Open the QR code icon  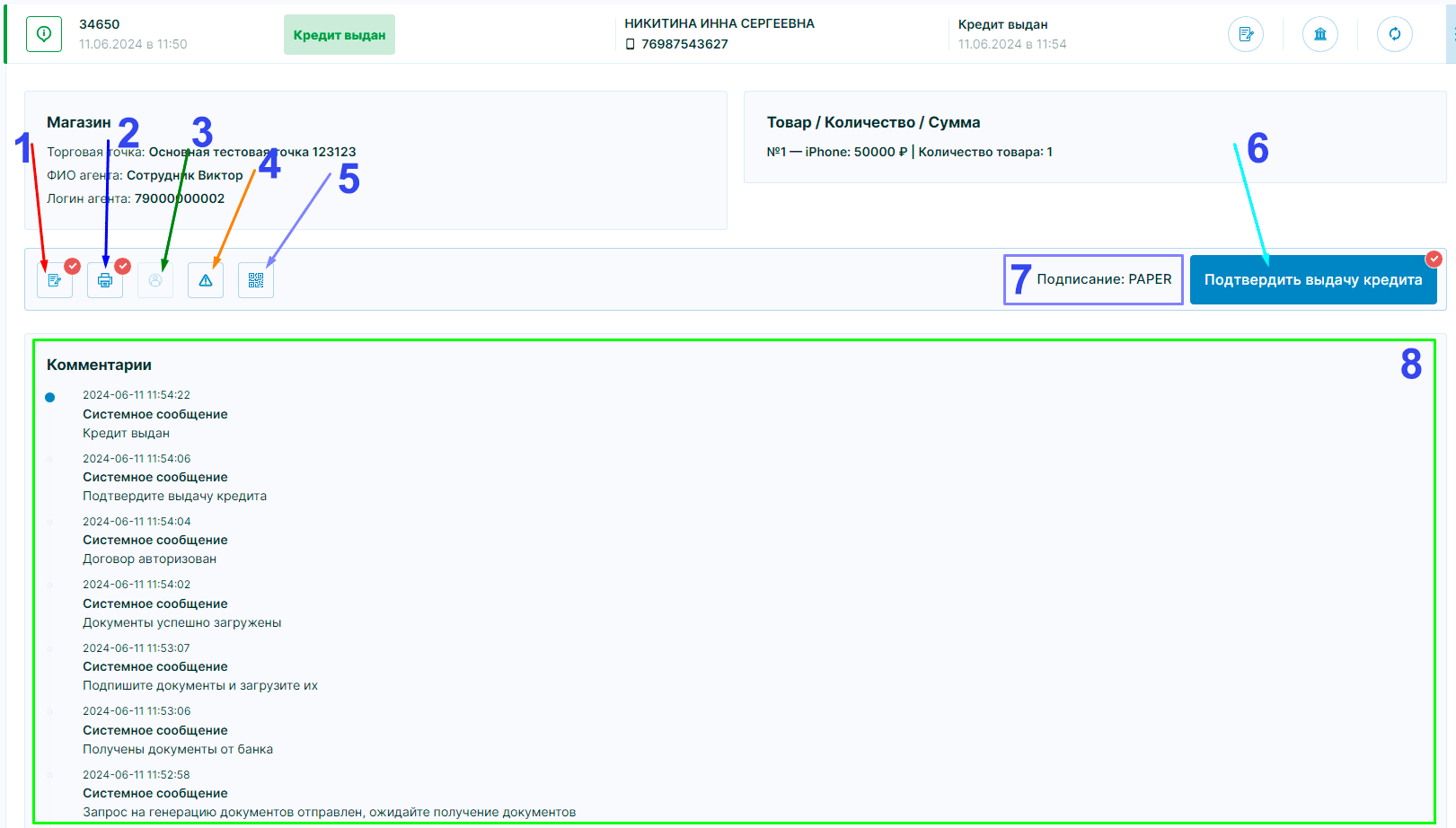(x=256, y=279)
